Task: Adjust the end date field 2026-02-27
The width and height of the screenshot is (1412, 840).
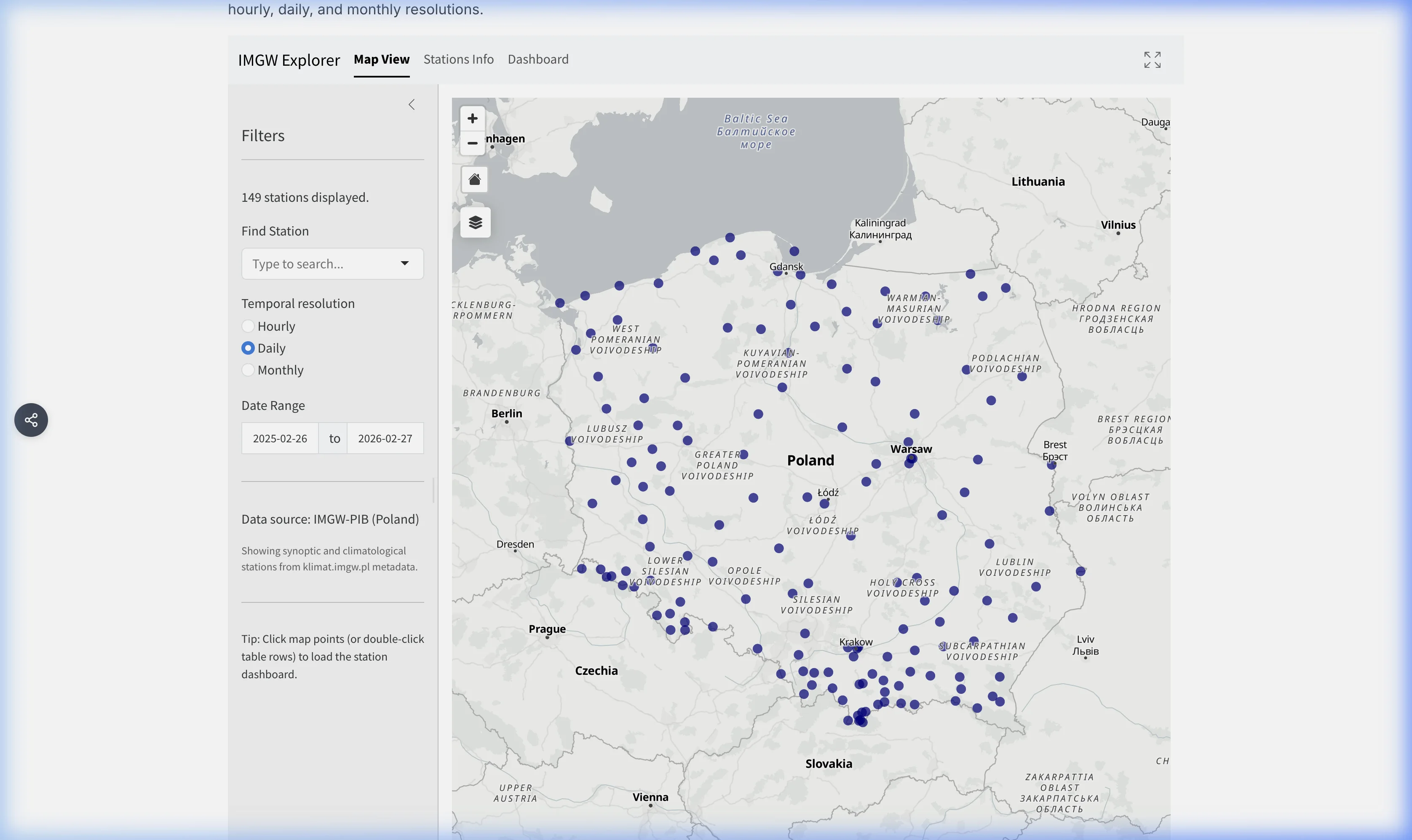Action: click(385, 438)
